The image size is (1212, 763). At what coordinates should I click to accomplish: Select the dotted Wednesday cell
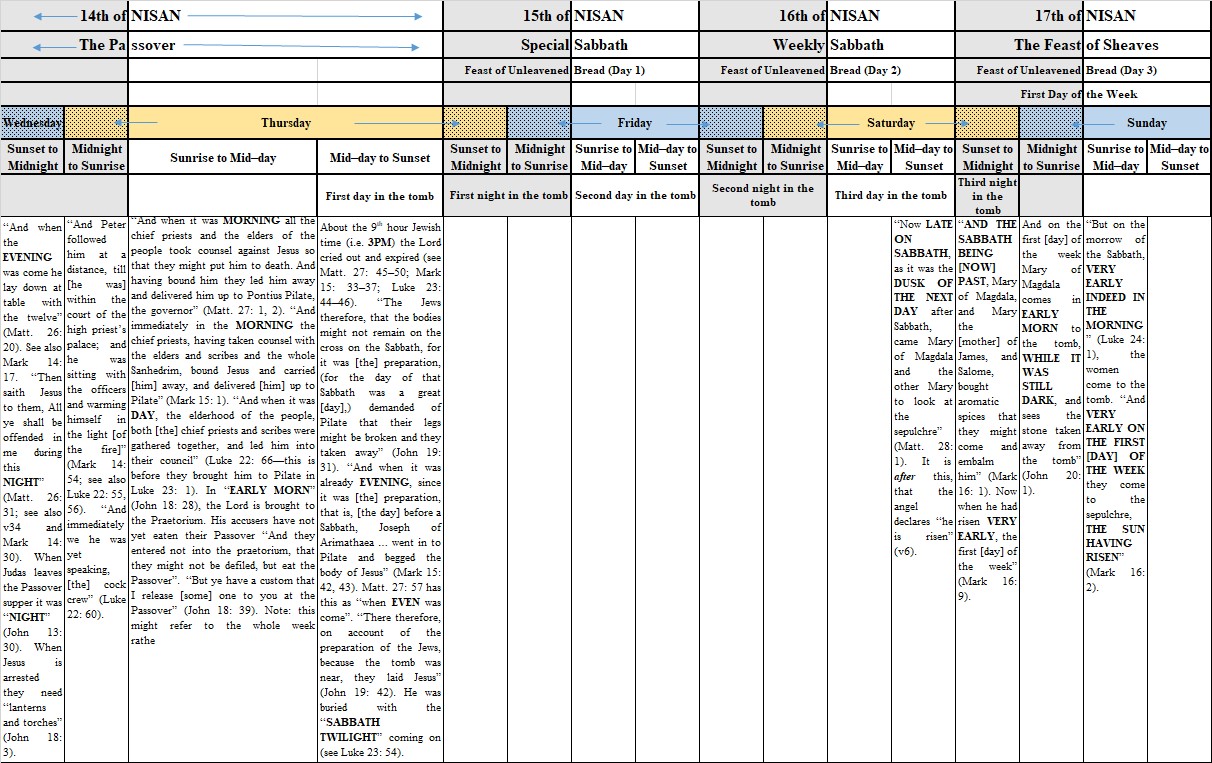tap(32, 123)
